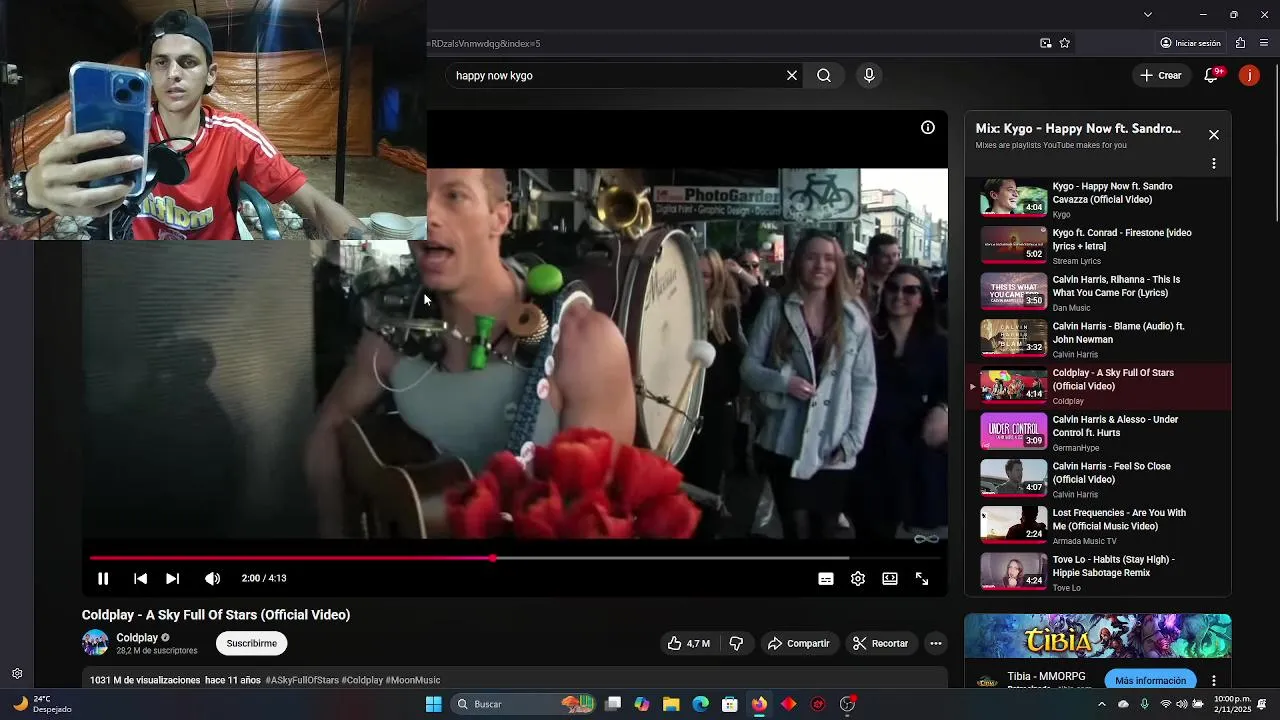This screenshot has height=720, width=1280.
Task: Open the Tibia banner advertisement image
Action: pyautogui.click(x=1097, y=636)
